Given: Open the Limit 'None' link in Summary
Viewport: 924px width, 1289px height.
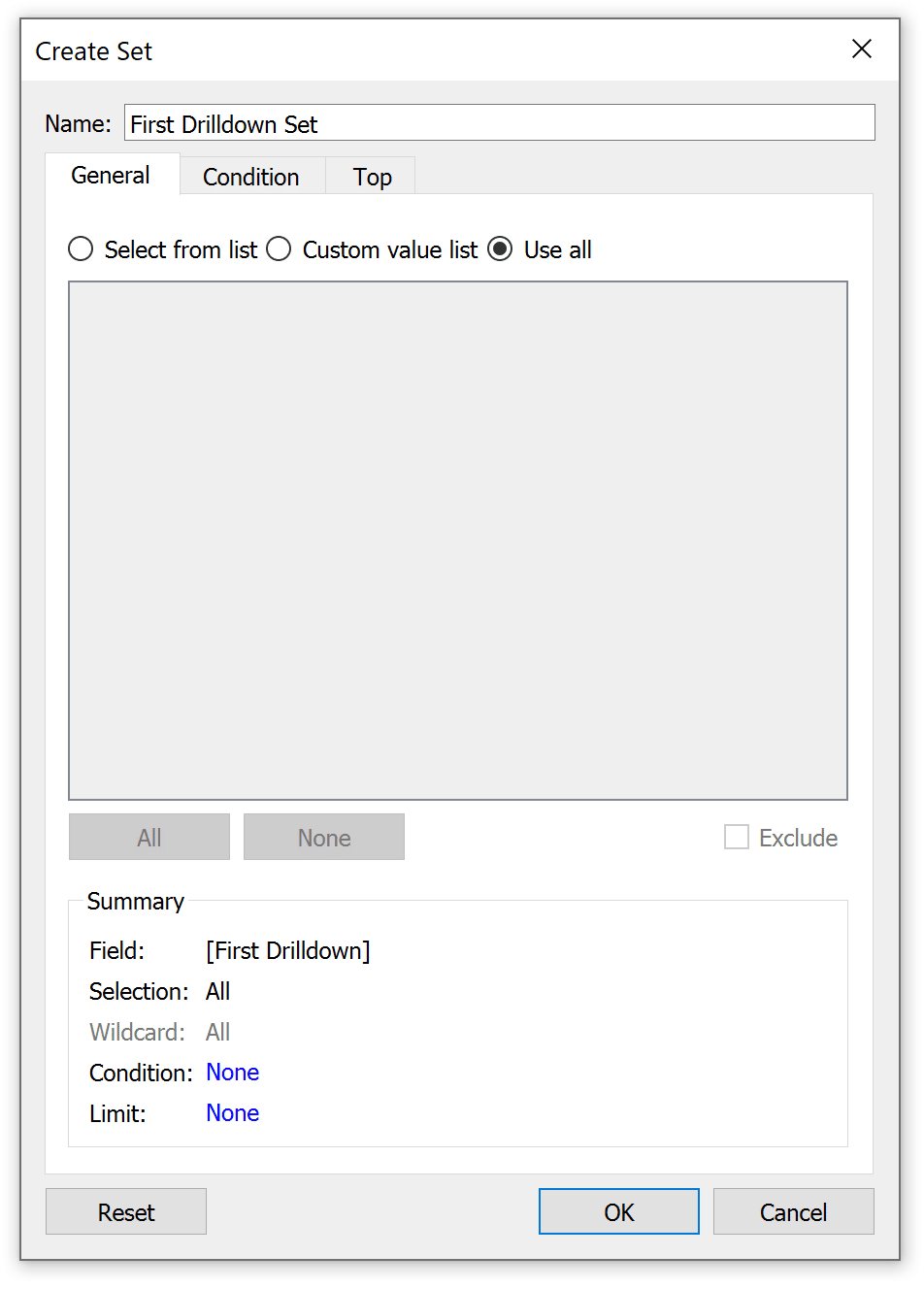Looking at the screenshot, I should (x=233, y=1113).
